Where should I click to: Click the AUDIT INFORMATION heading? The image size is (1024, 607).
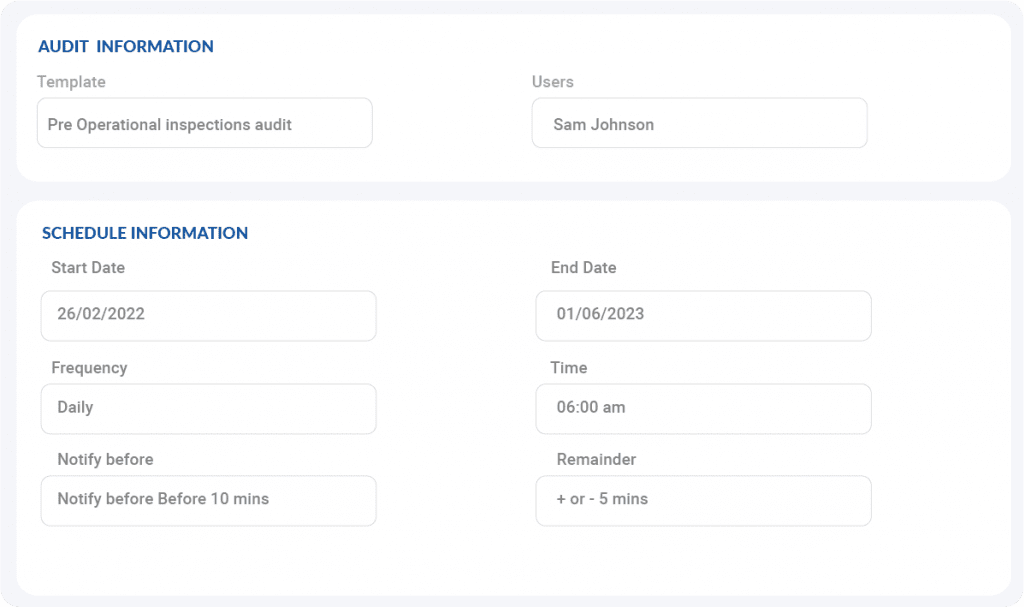tap(126, 47)
